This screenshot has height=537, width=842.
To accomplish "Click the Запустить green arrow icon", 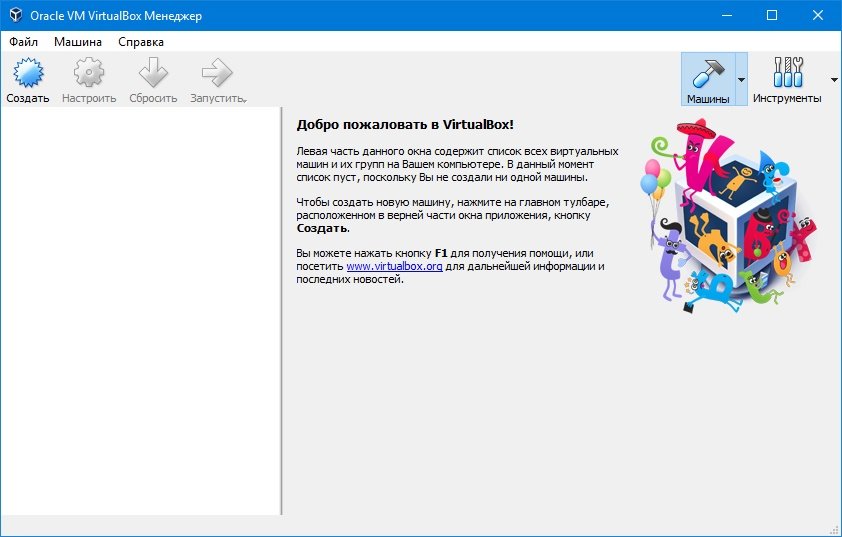I will (x=216, y=72).
